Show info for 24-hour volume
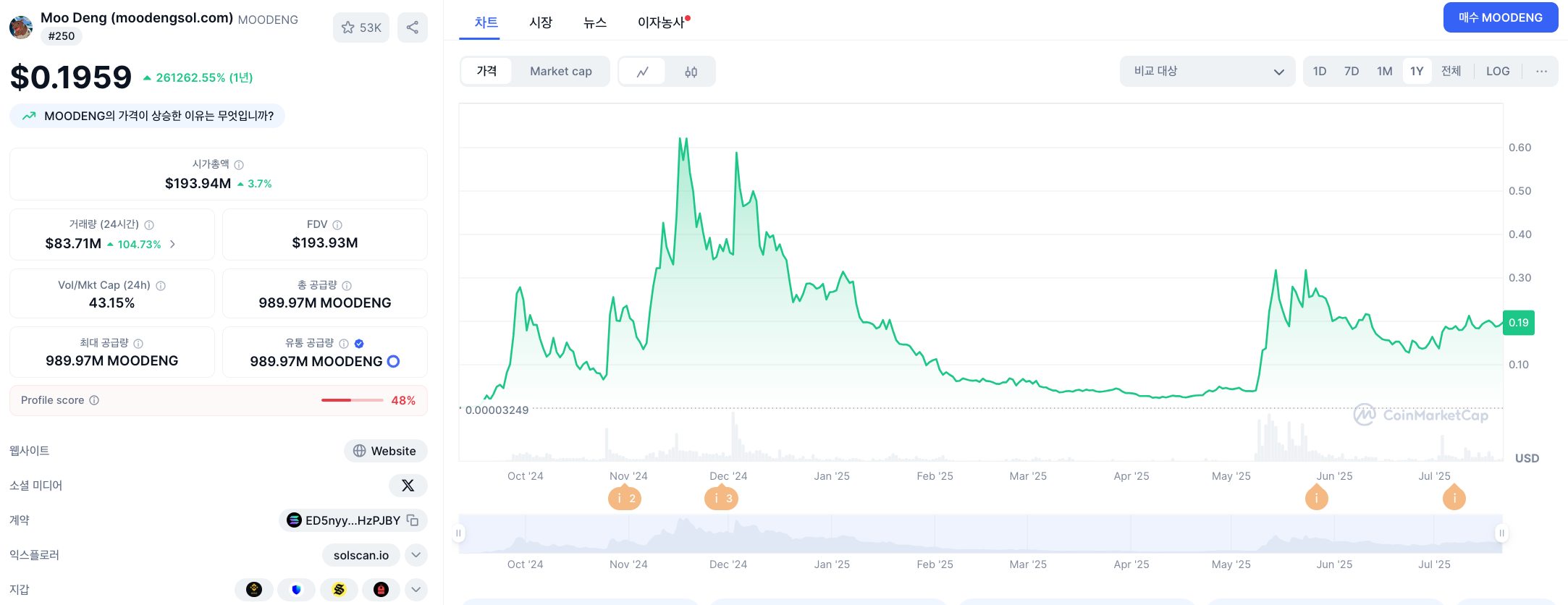The height and width of the screenshot is (605, 1568). pos(149,225)
